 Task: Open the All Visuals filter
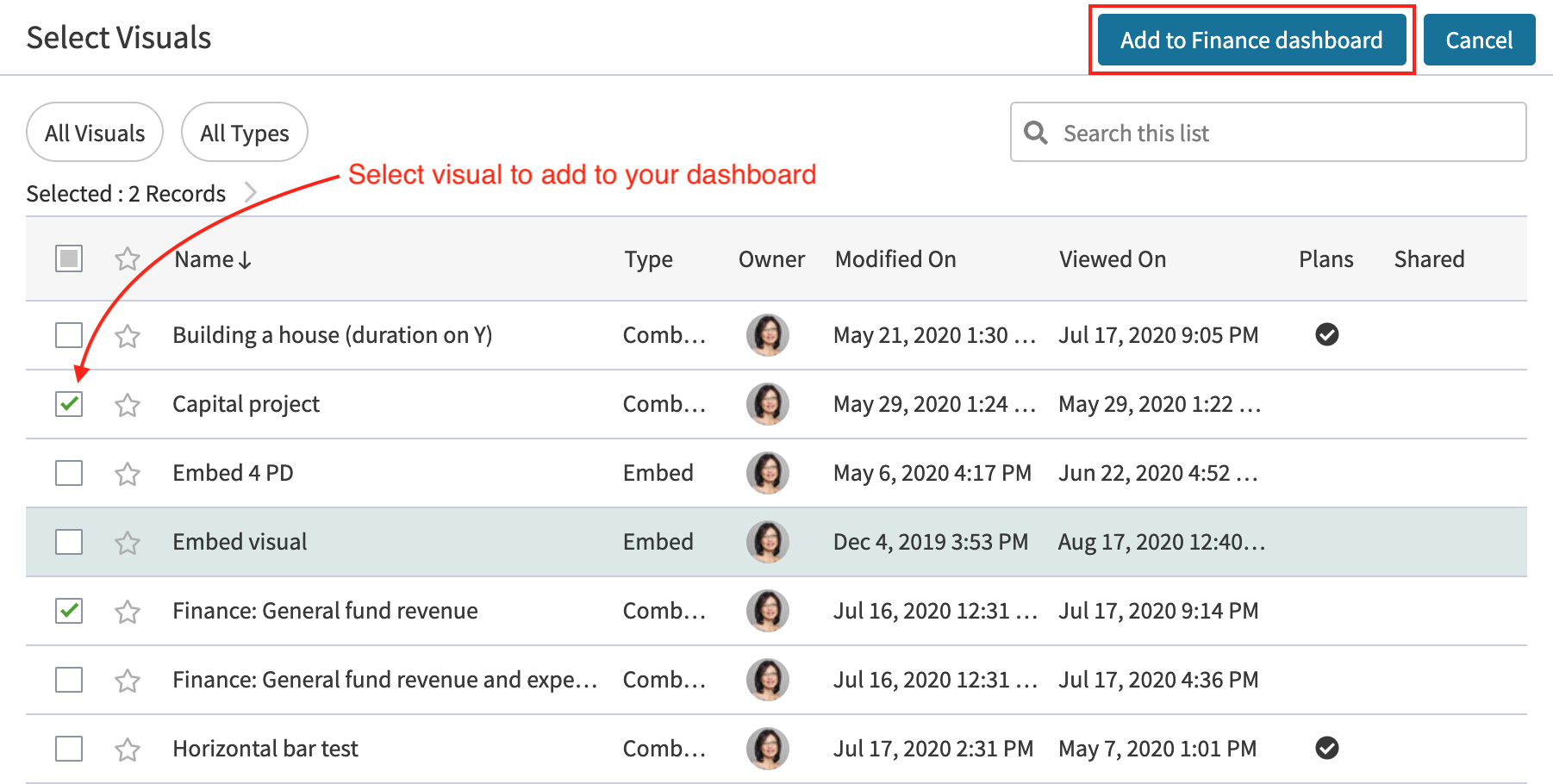pos(95,133)
